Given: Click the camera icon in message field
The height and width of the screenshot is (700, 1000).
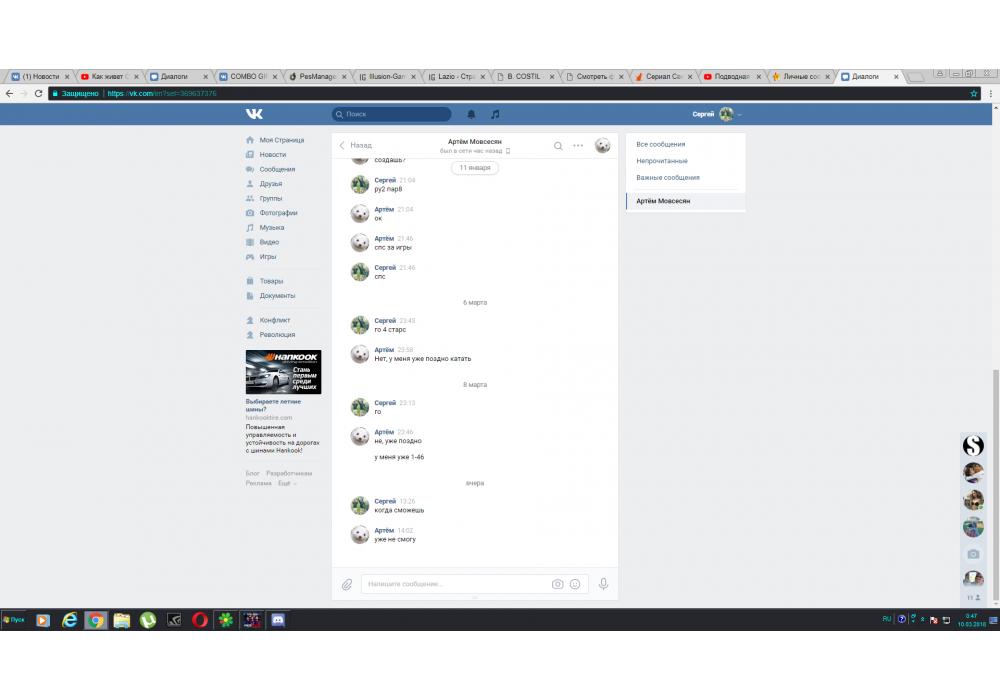Looking at the screenshot, I should [x=558, y=584].
